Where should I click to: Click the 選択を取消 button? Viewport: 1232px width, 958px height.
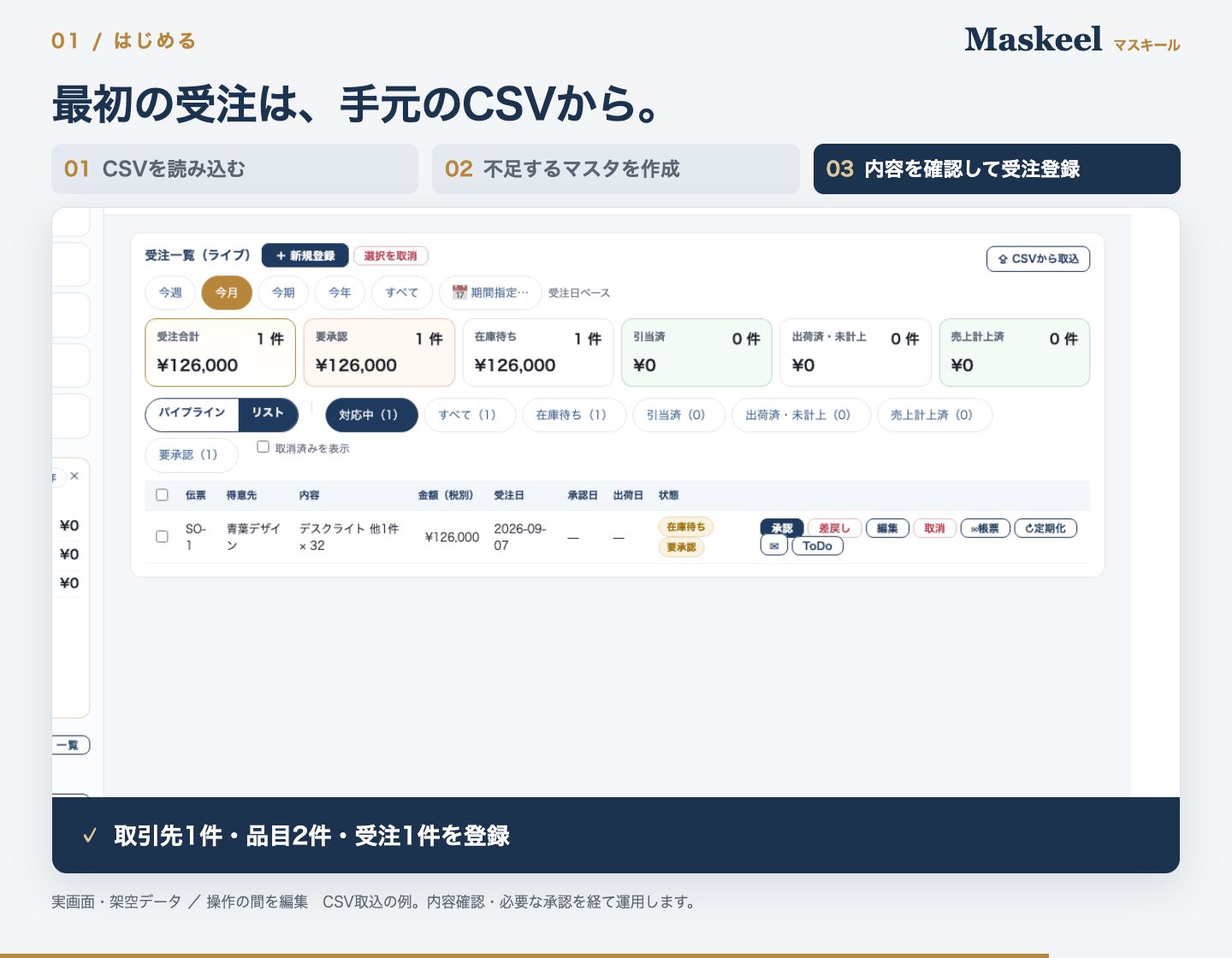(x=390, y=256)
